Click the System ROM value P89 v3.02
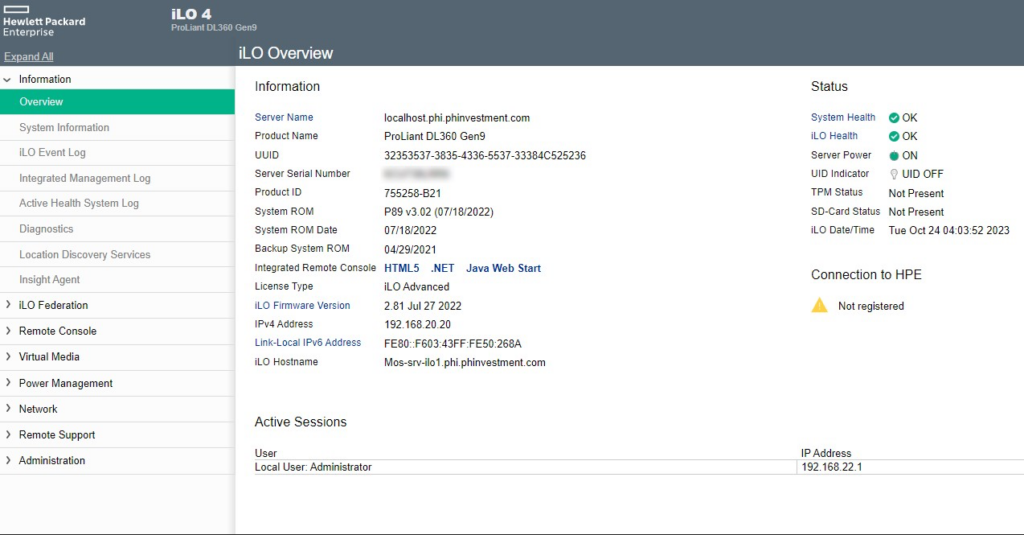Screen dimensions: 1024x535 pos(438,212)
